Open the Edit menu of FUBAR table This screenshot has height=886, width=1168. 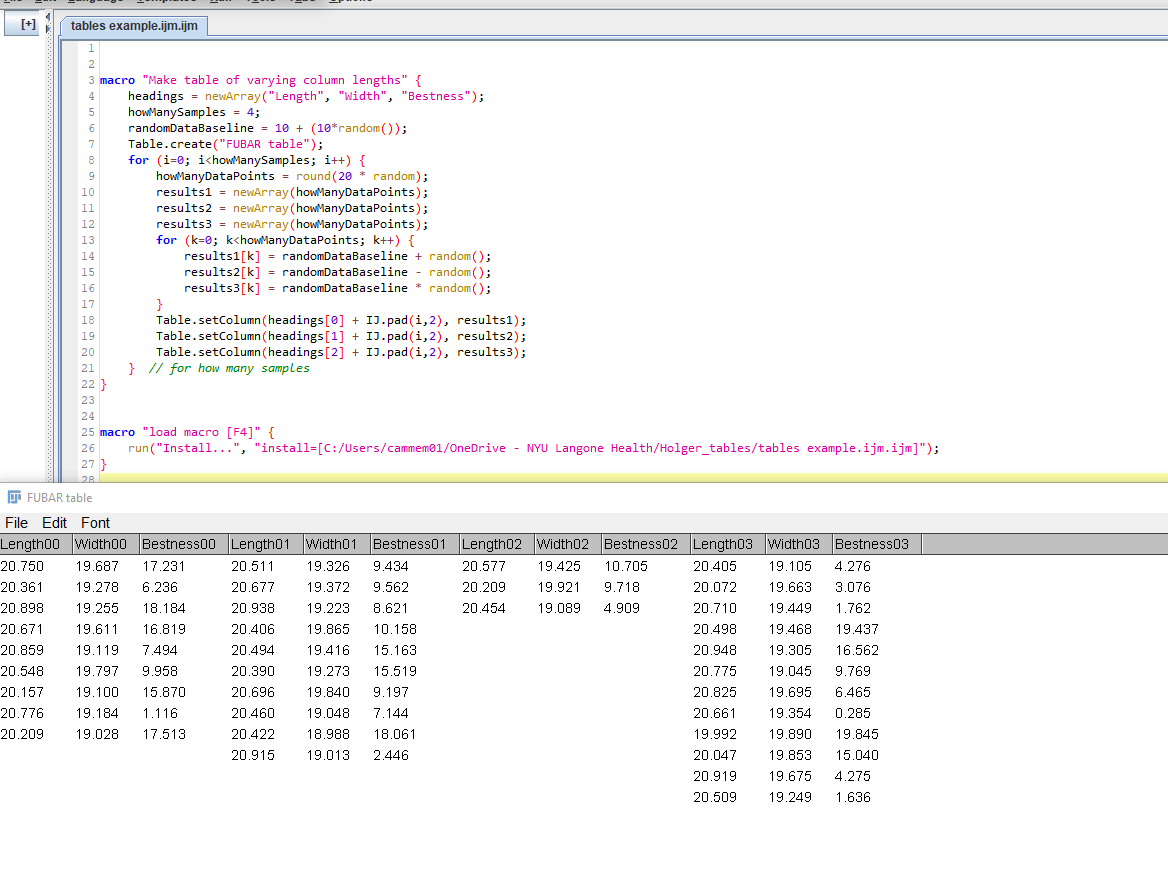[54, 523]
